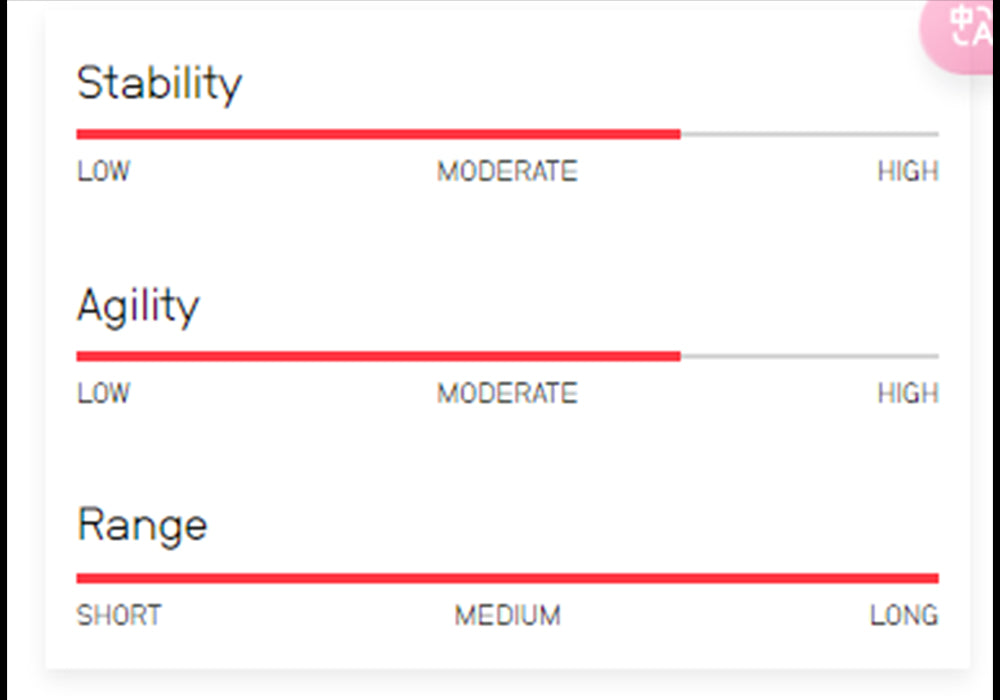Click the red Stability bar
The height and width of the screenshot is (700, 1000).
[379, 134]
